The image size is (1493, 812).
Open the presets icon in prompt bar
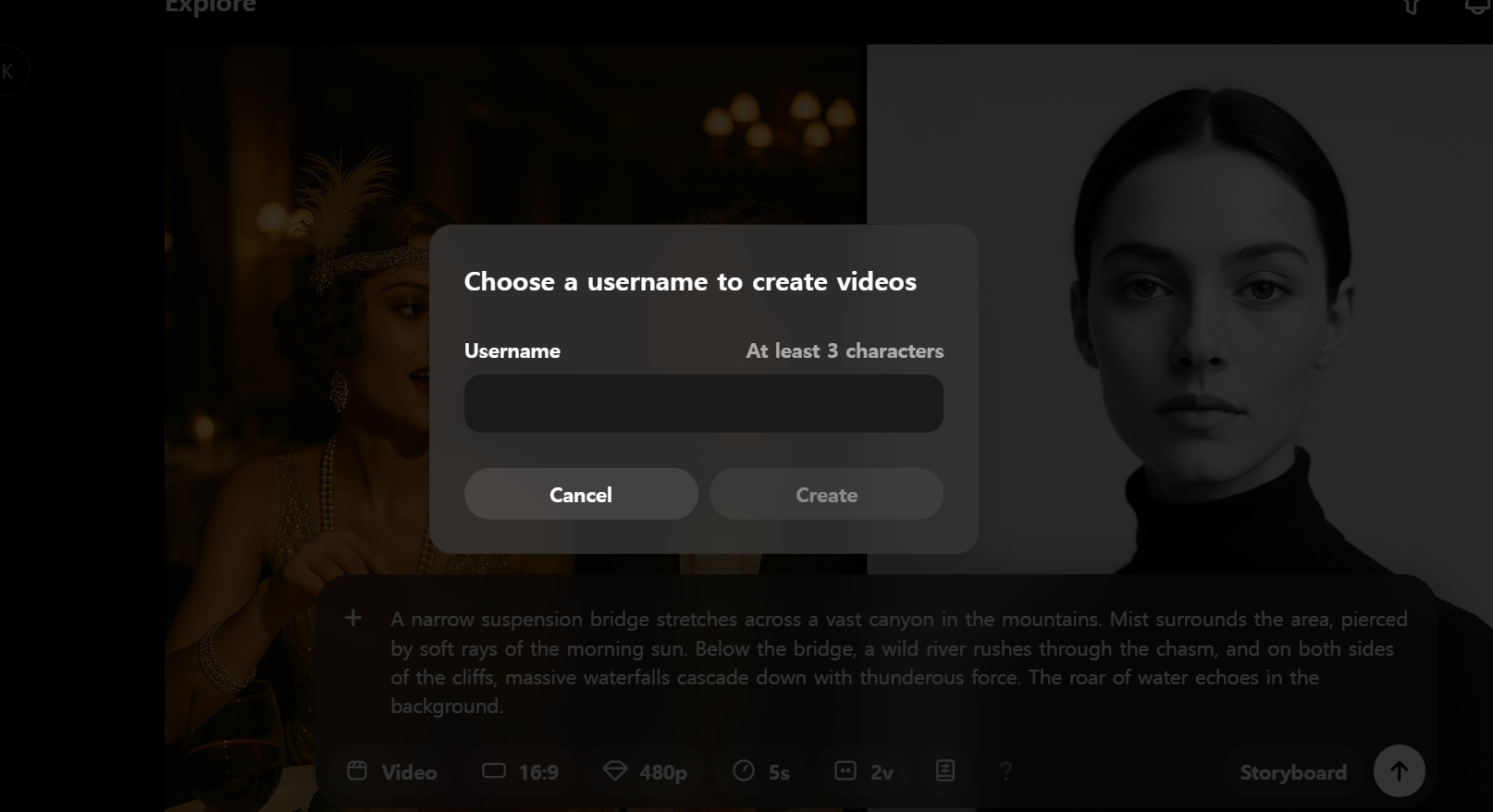pos(945,770)
